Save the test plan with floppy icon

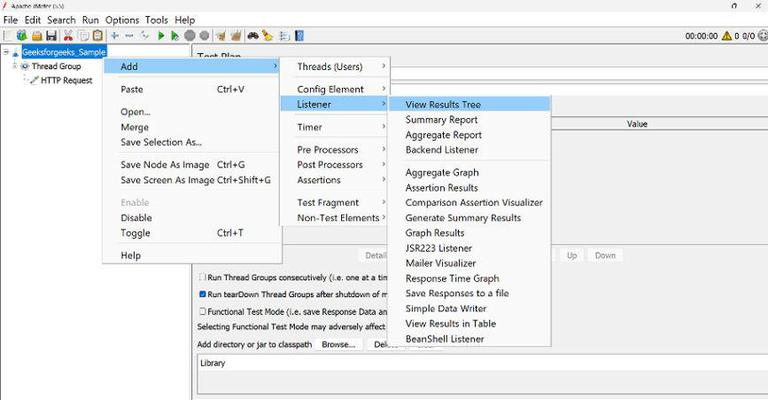pos(51,35)
